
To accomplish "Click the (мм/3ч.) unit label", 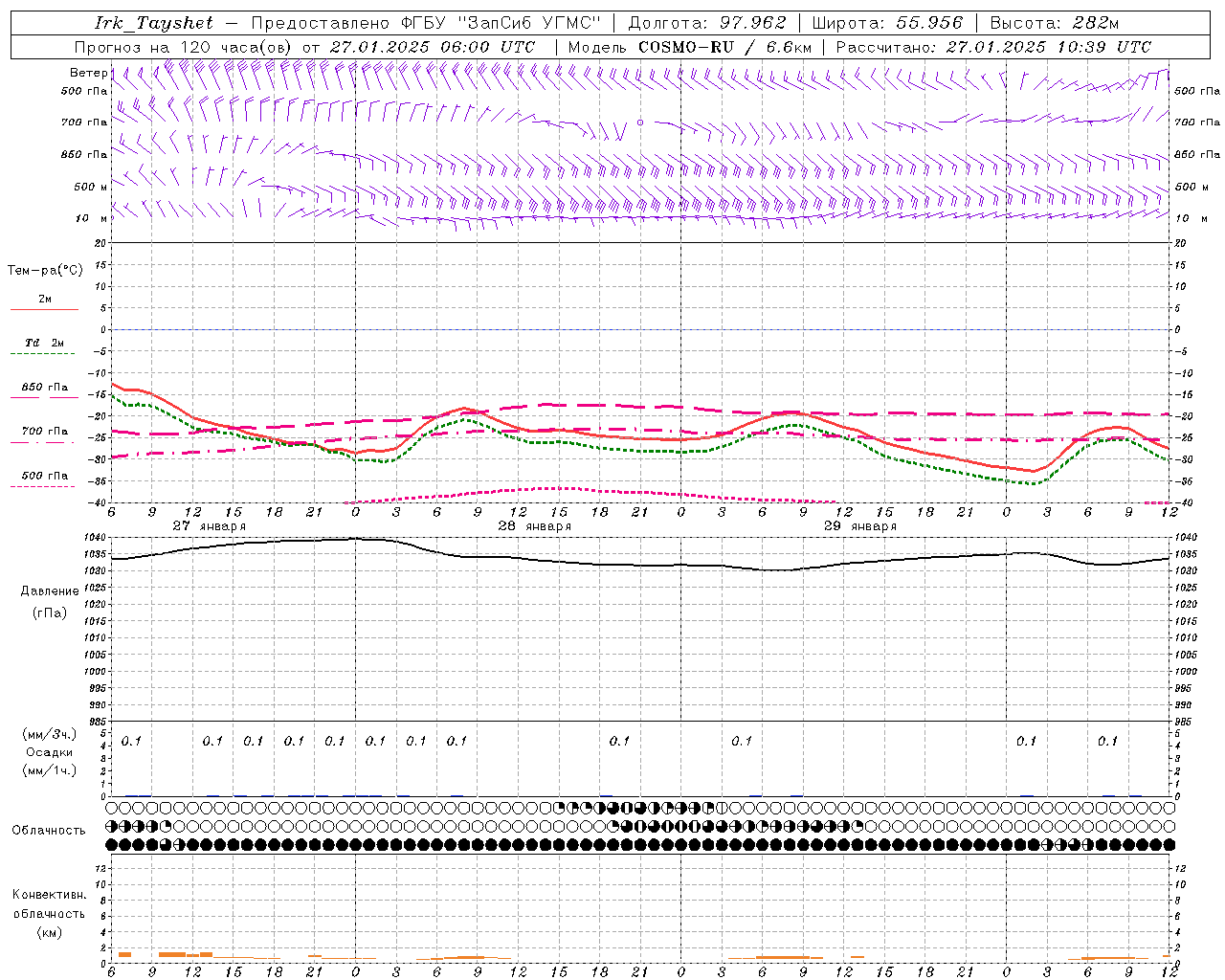I will [x=49, y=735].
